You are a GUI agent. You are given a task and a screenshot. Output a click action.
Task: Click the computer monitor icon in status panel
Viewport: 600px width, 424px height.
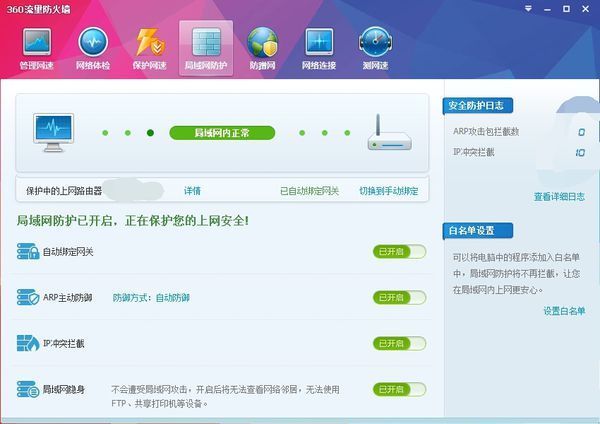(x=53, y=132)
